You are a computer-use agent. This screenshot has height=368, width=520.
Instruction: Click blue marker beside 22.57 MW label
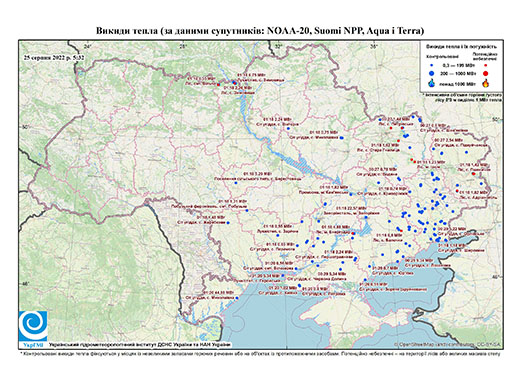point(366,217)
